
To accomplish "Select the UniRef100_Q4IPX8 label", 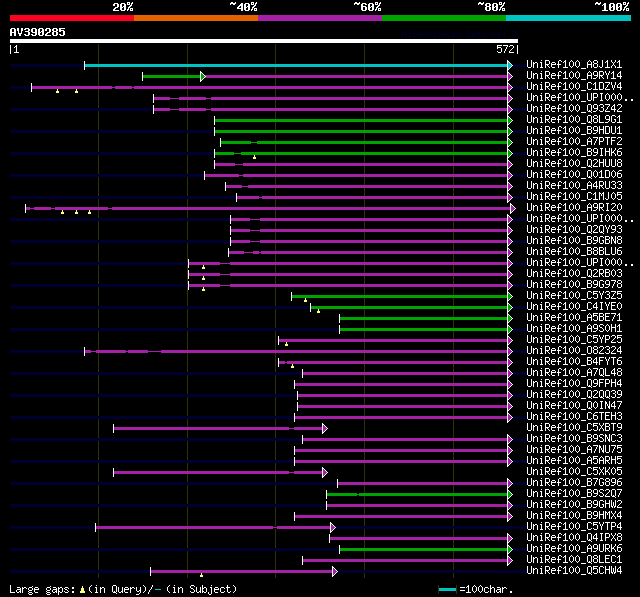I will (x=574, y=538).
